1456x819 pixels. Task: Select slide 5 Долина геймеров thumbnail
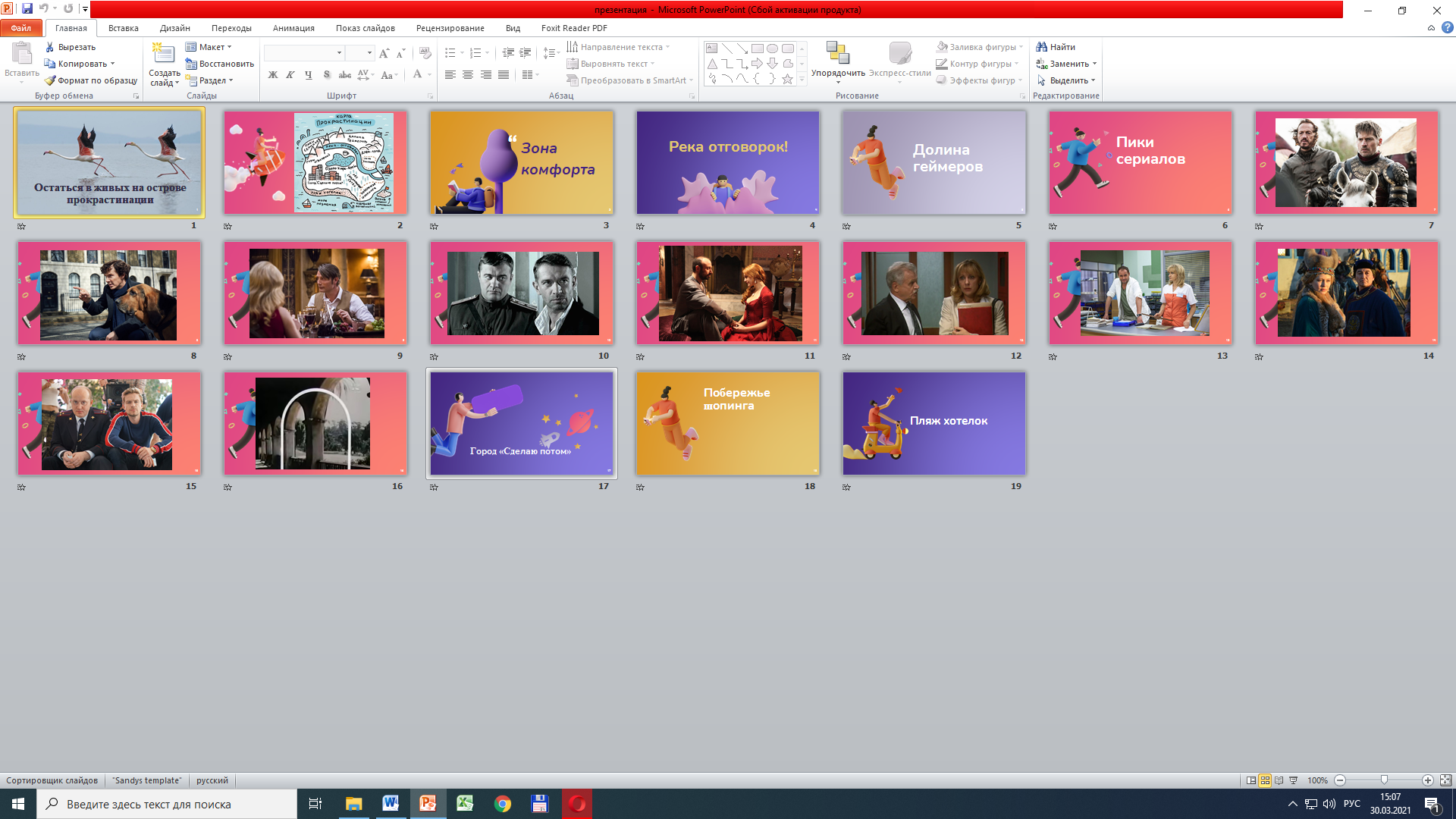(934, 163)
